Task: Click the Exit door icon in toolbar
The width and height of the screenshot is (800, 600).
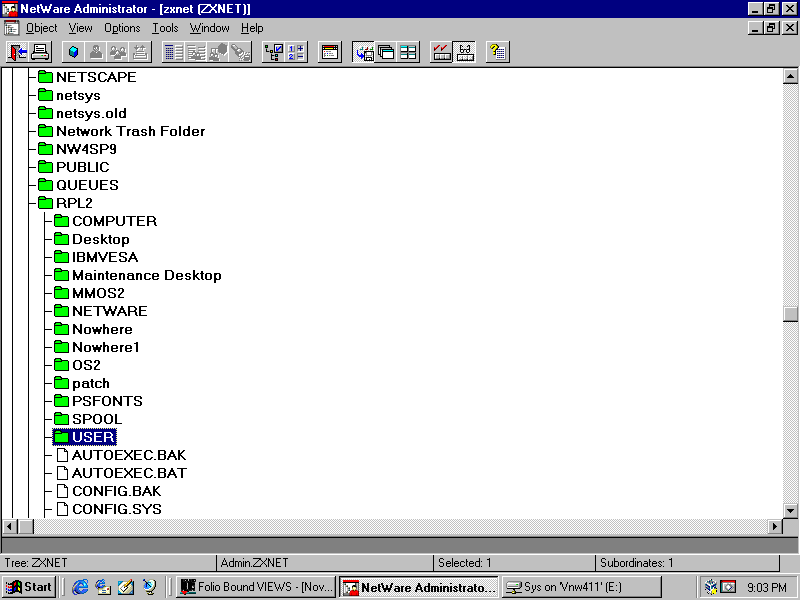Action: tap(18, 52)
